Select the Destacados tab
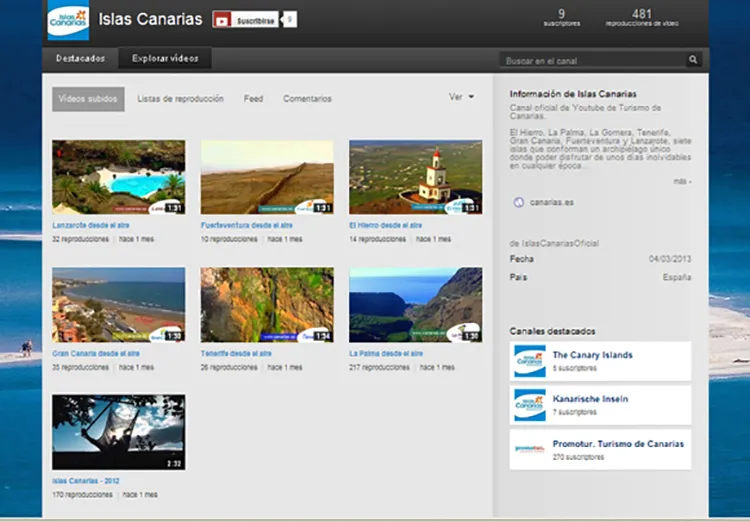 pos(80,59)
